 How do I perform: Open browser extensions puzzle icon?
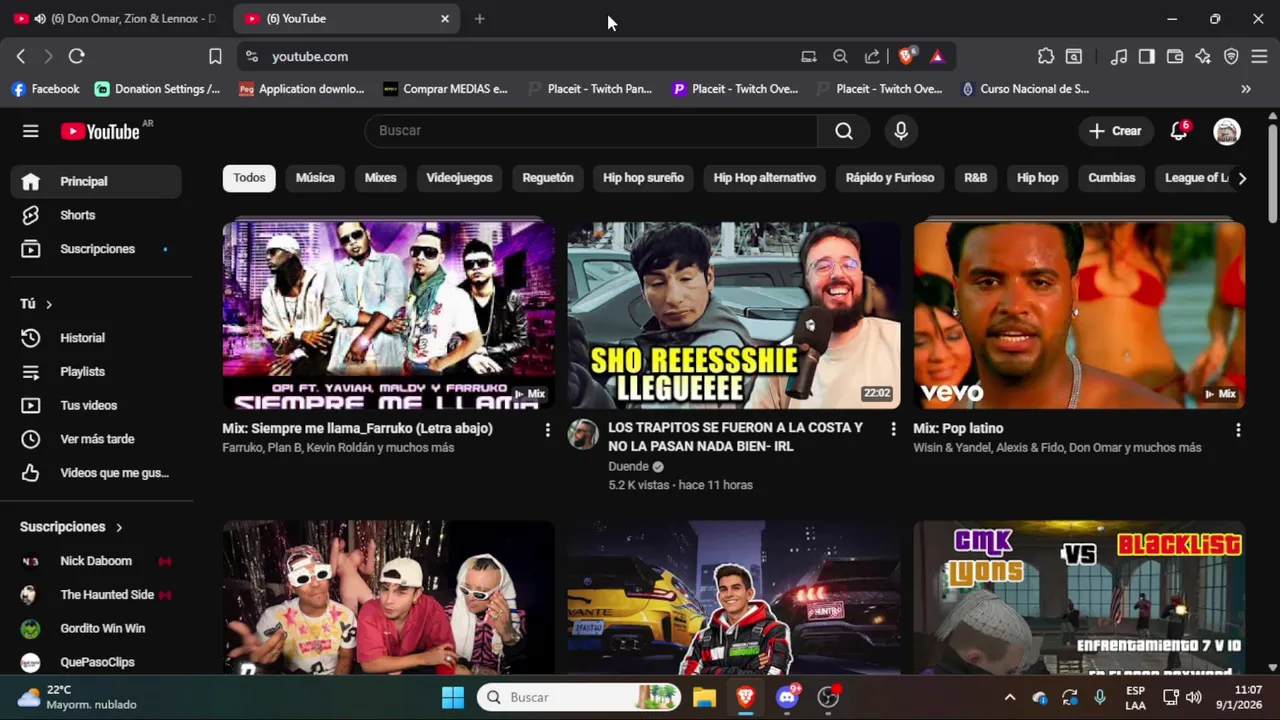tap(1046, 57)
